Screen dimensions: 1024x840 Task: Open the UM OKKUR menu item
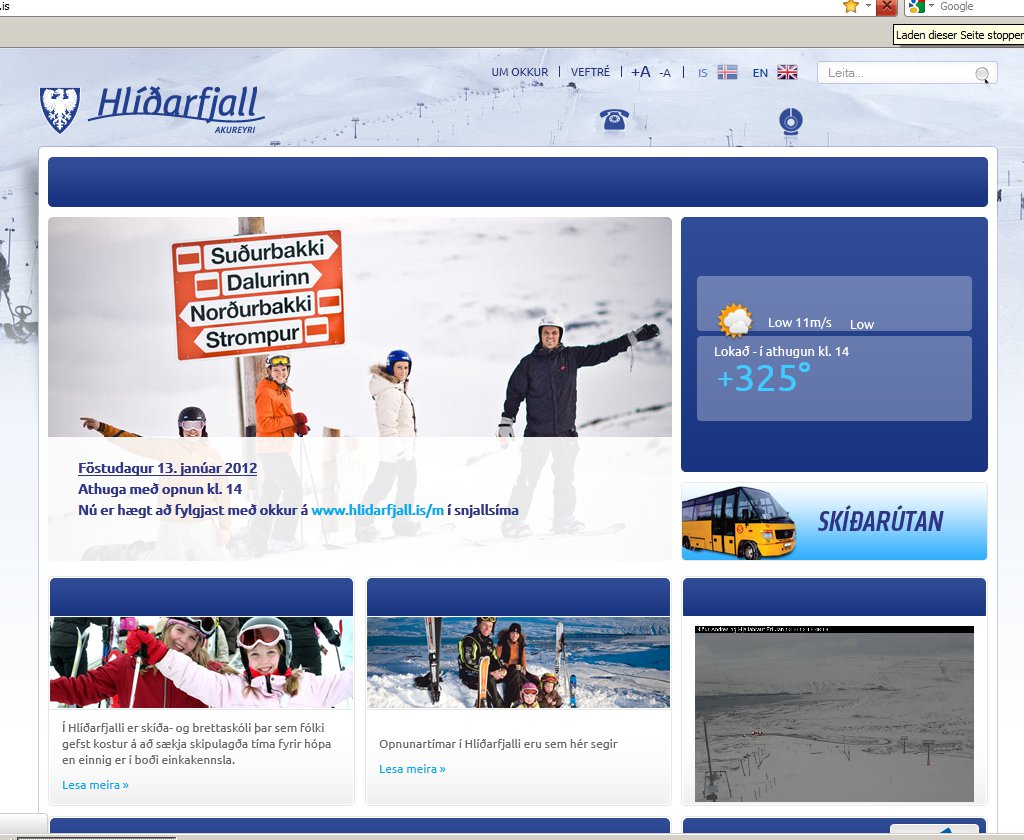point(520,72)
